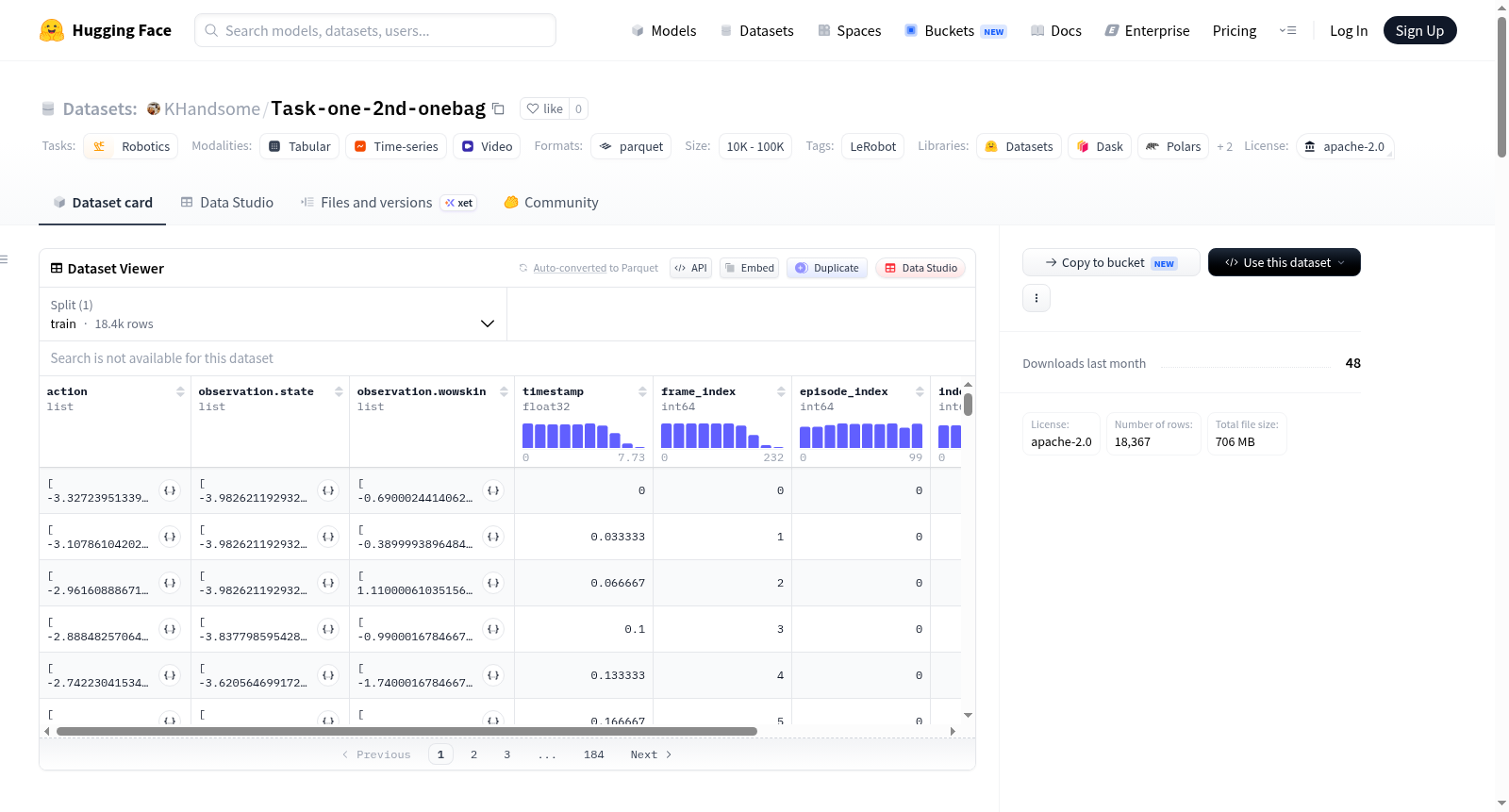Screen dimensions: 1509x812
Task: Expand the observation.state cell in the row with timestamp 0.033333
Action: click(x=328, y=537)
